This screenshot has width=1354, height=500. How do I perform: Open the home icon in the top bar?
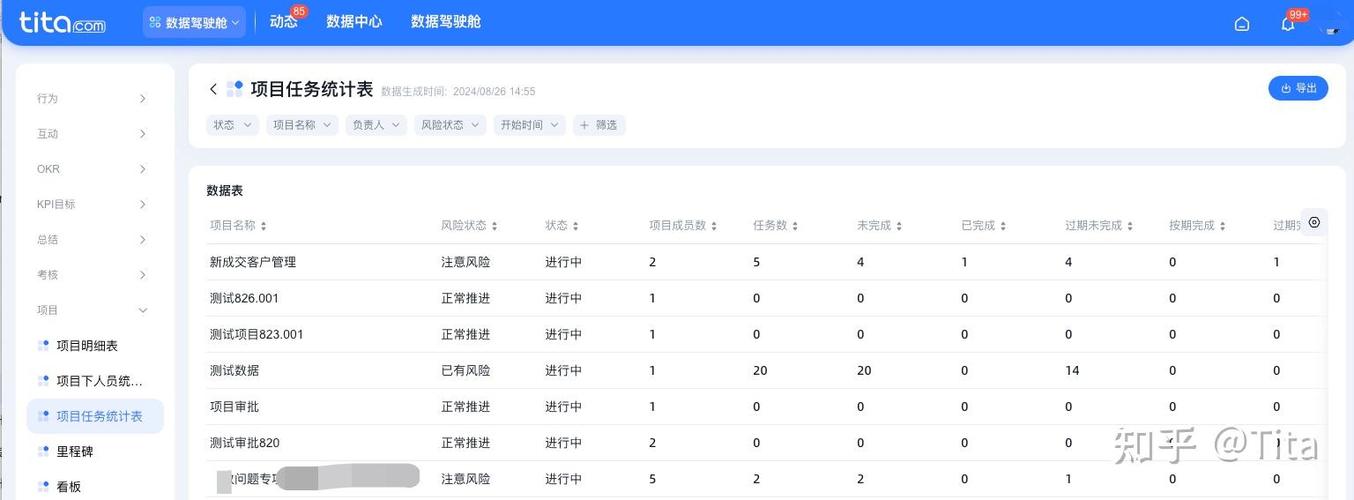click(x=1242, y=24)
